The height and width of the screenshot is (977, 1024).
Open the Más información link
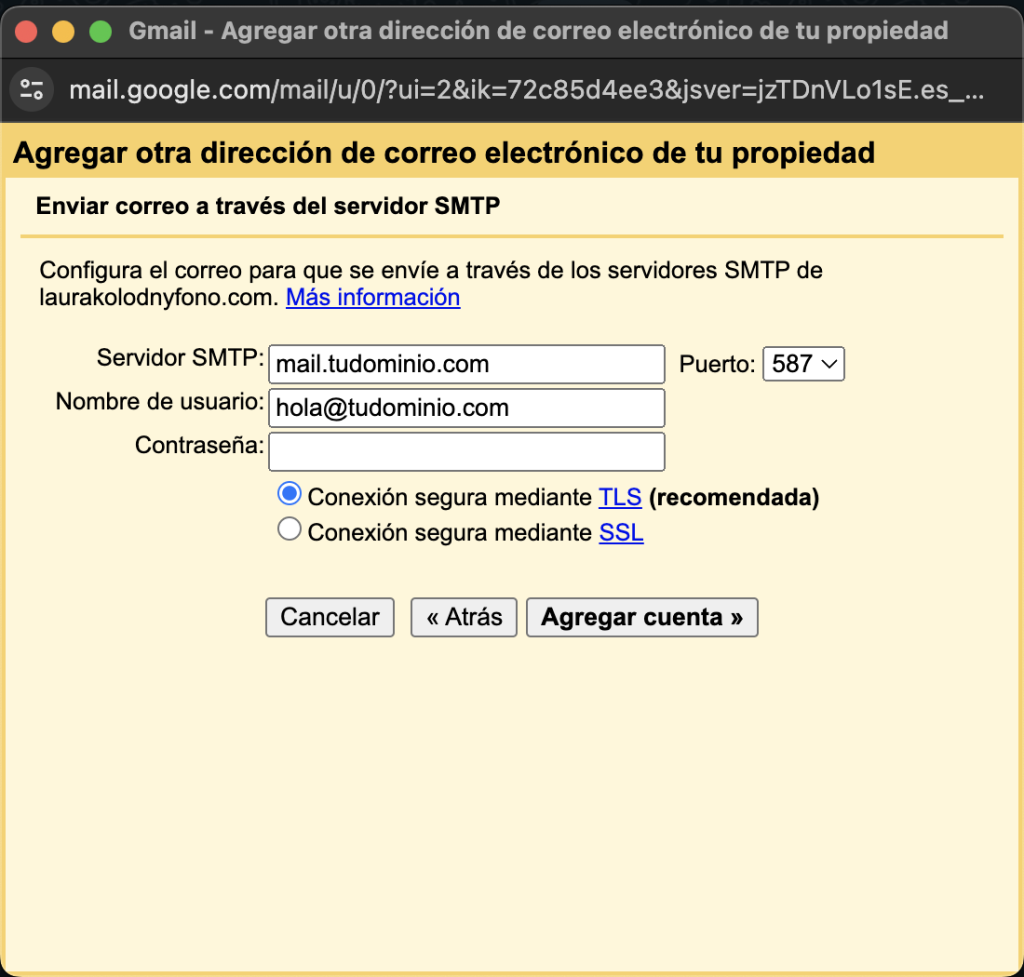[373, 297]
